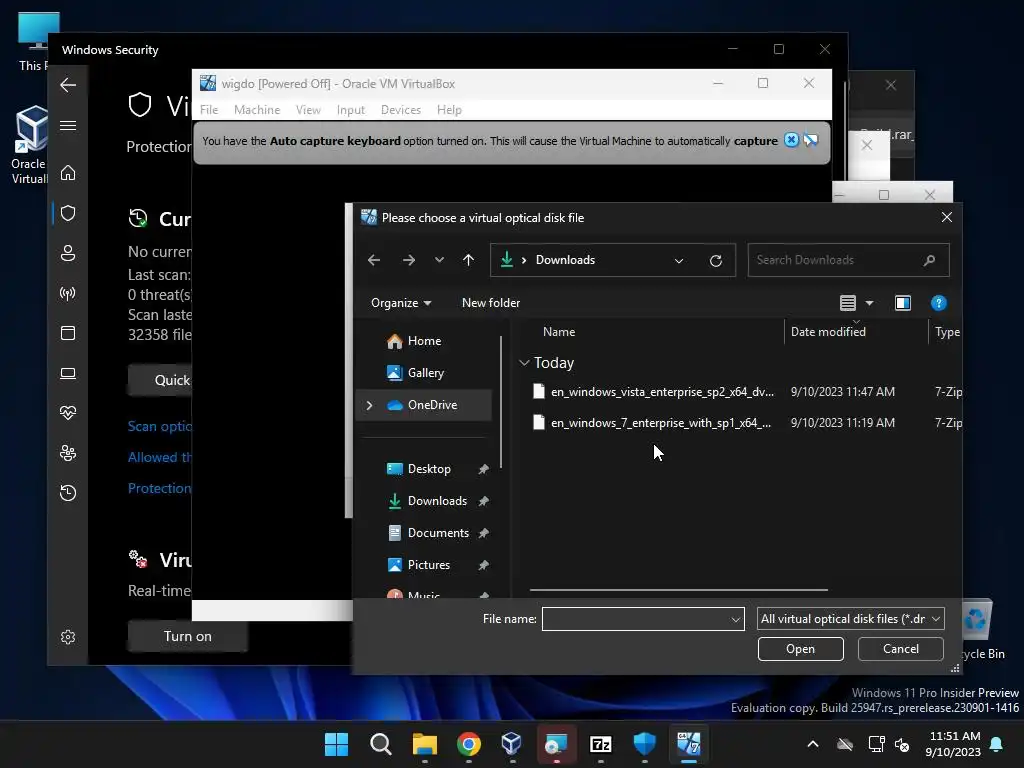Open the virtual optical disk file type filter
The height and width of the screenshot is (768, 1024).
point(851,618)
